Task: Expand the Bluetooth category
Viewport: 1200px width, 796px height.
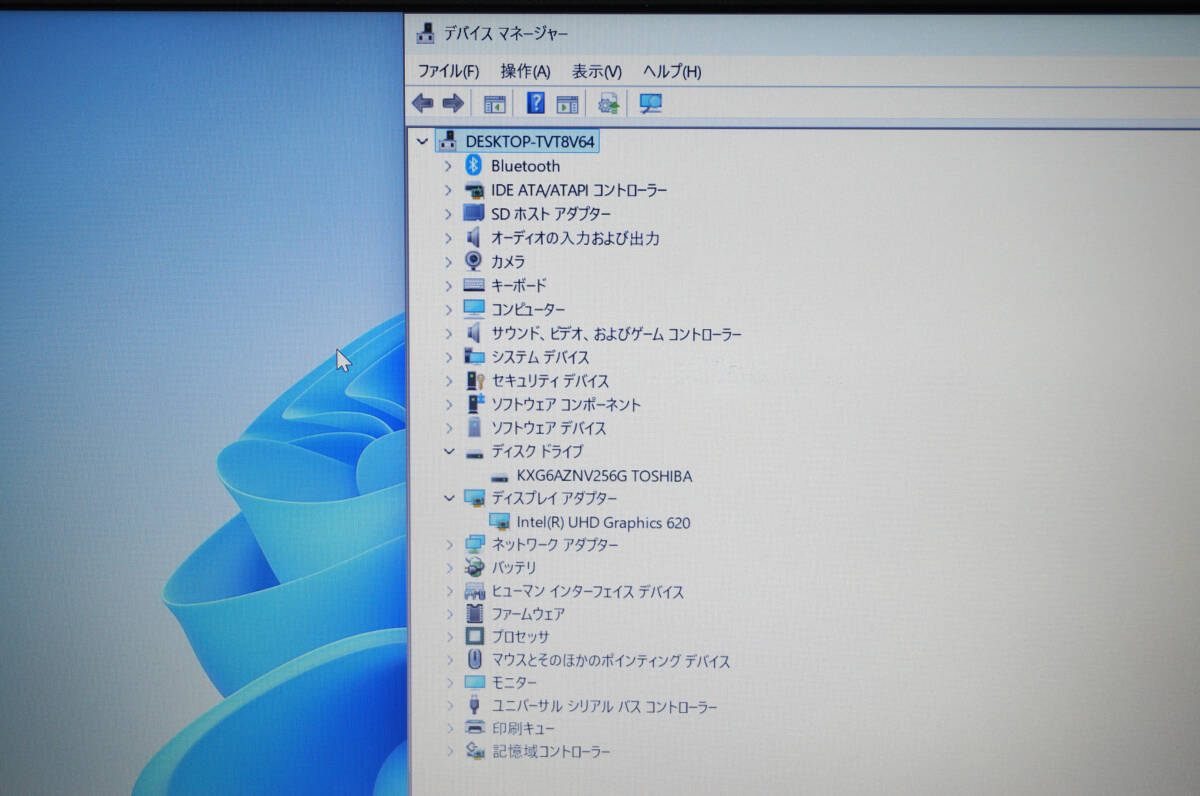Action: tap(448, 166)
